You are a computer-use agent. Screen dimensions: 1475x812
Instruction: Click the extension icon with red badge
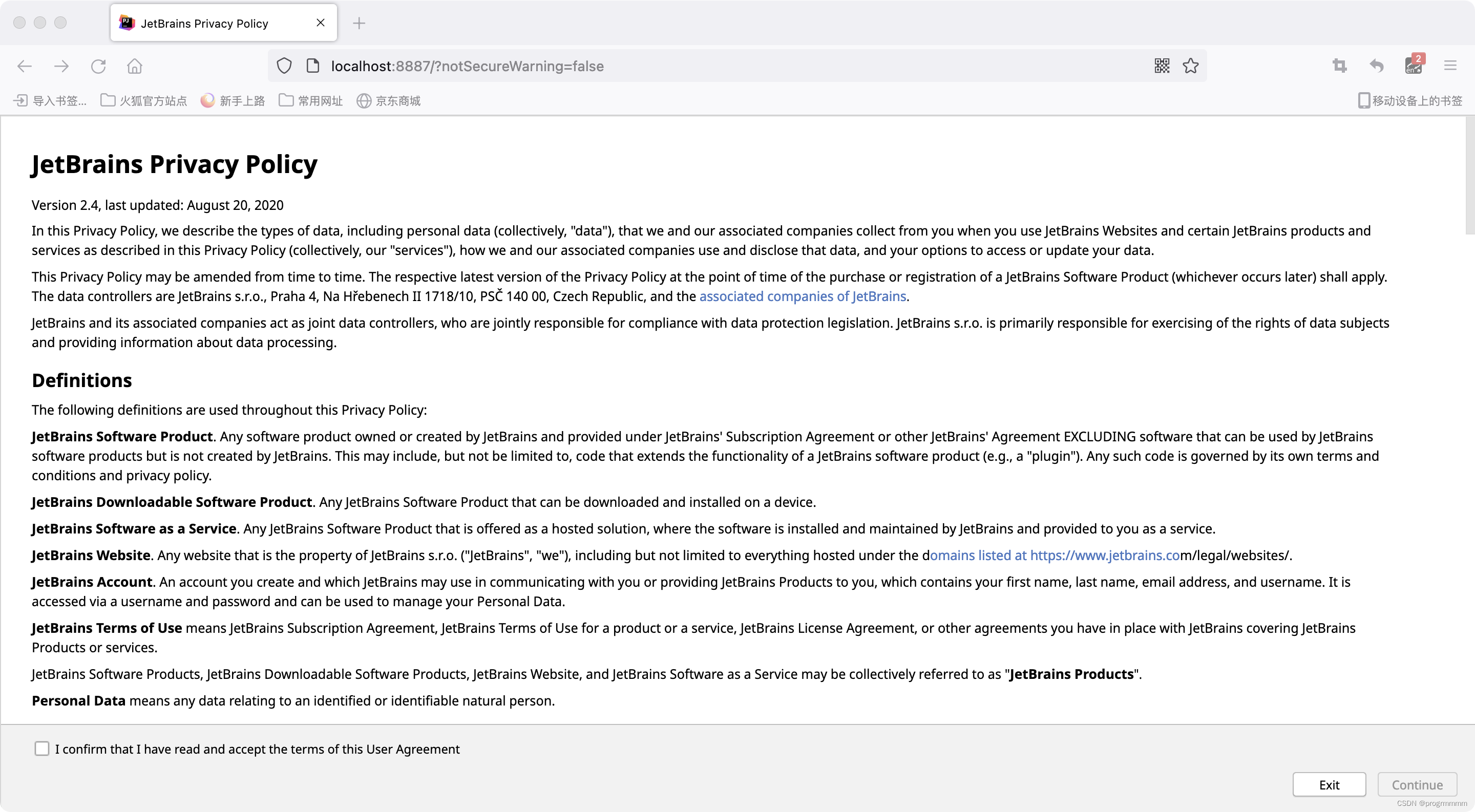[1413, 67]
